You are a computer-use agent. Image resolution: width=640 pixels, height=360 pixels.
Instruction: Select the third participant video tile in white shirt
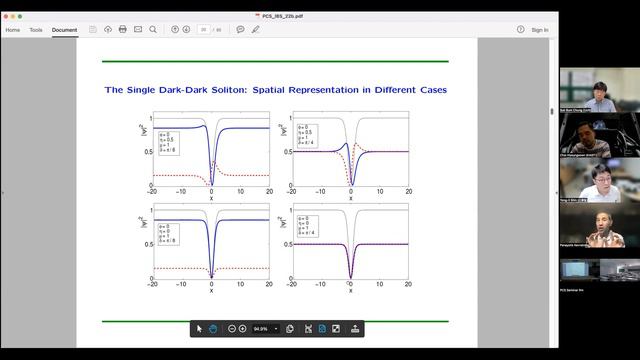600,180
